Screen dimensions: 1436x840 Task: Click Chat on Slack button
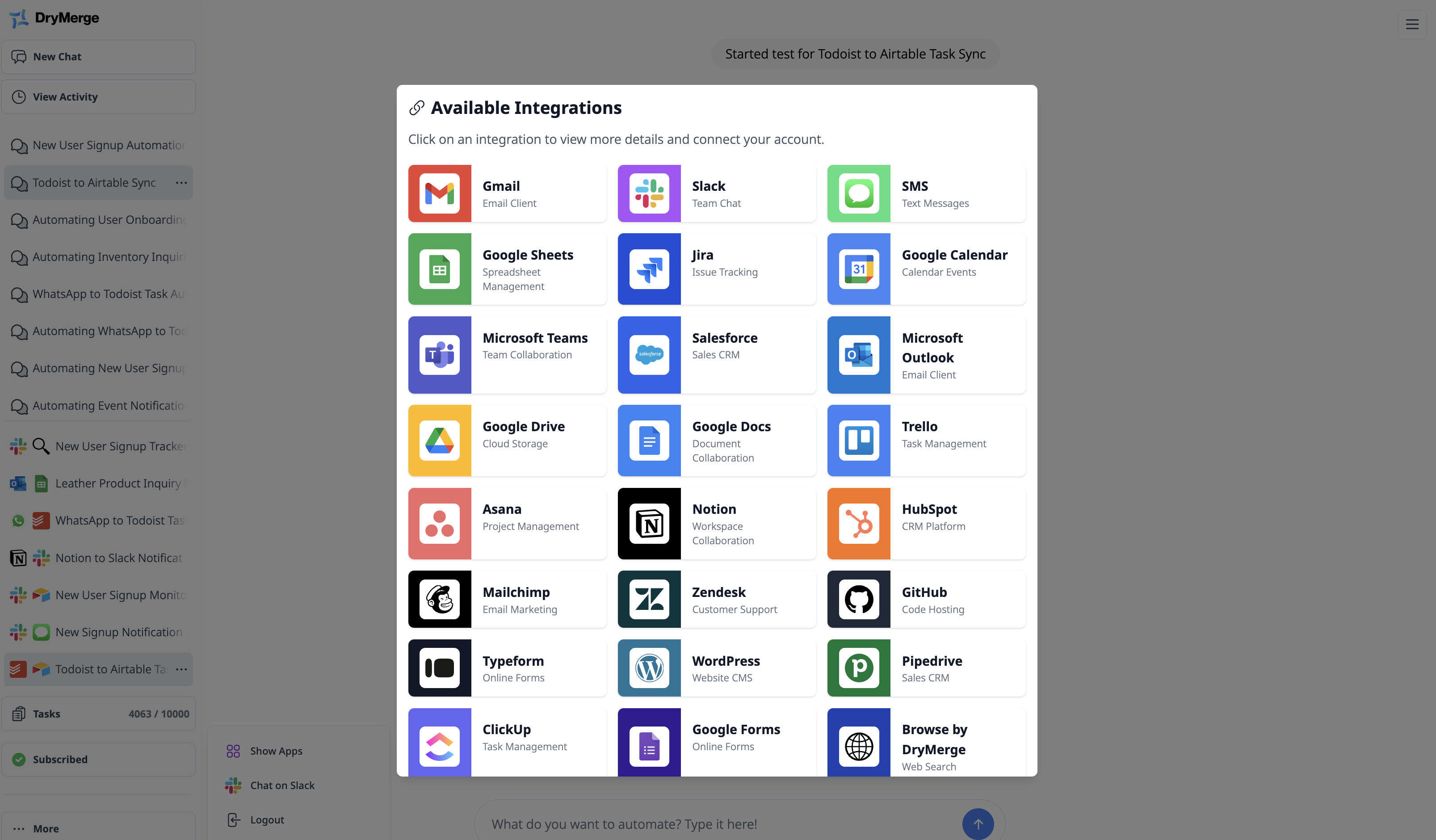coord(282,785)
